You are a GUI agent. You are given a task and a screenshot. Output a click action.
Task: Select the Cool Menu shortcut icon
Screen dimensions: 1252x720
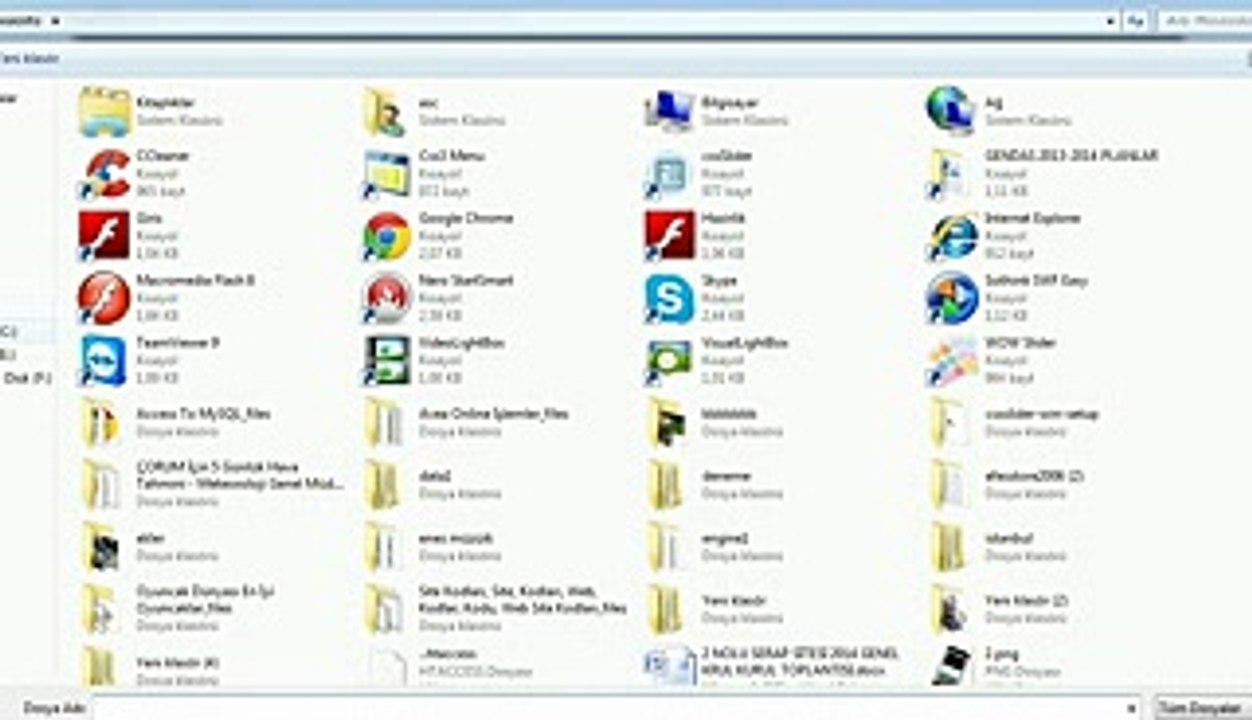(x=387, y=173)
